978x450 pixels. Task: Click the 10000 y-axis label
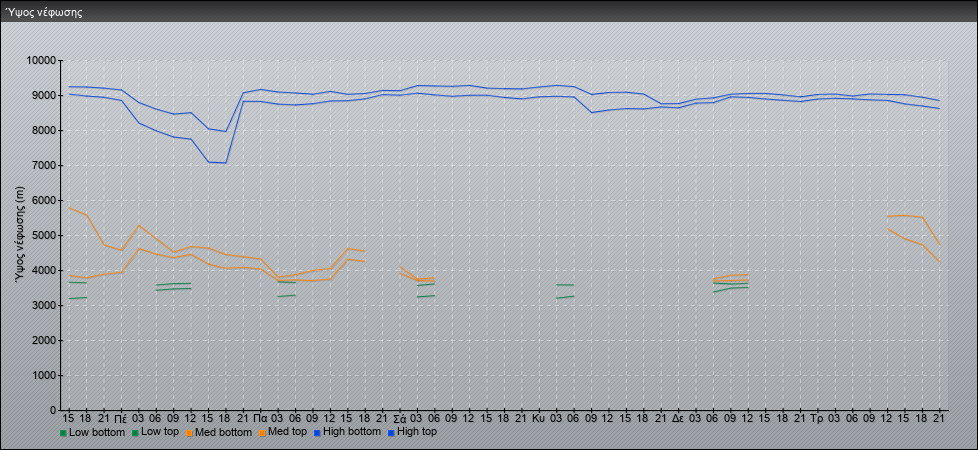pos(42,61)
